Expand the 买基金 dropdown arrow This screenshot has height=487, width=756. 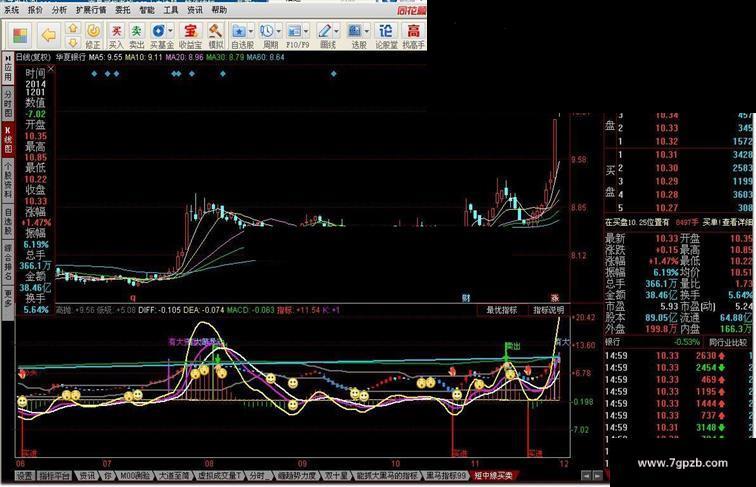coord(171,31)
